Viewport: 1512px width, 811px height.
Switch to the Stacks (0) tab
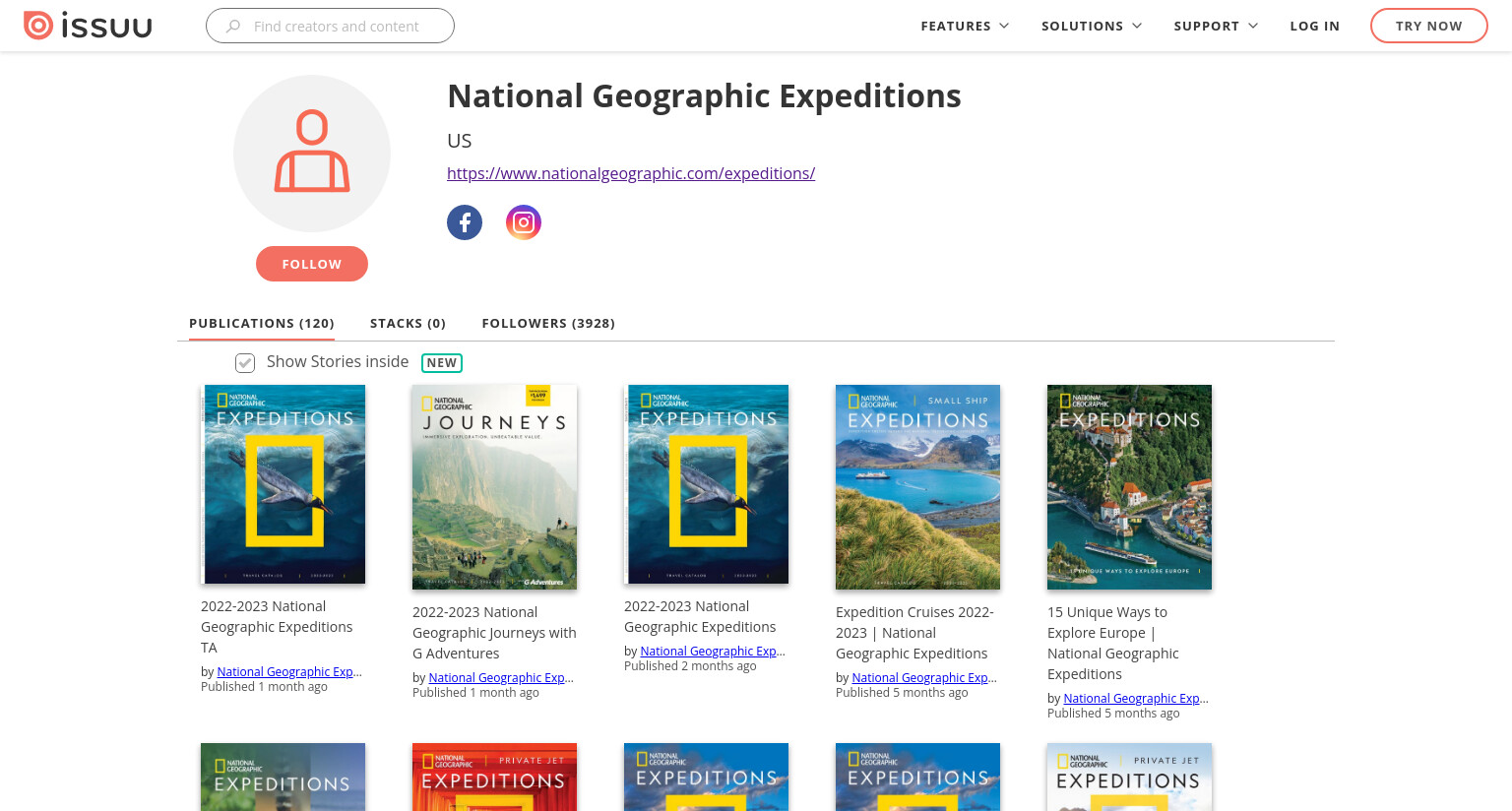pos(408,323)
